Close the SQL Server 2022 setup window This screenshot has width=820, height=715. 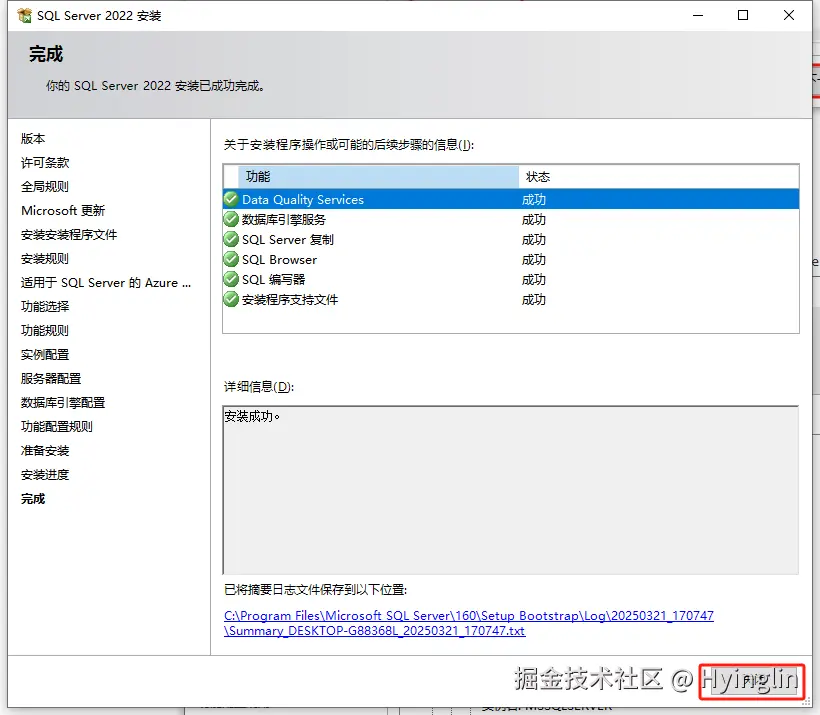click(x=789, y=15)
